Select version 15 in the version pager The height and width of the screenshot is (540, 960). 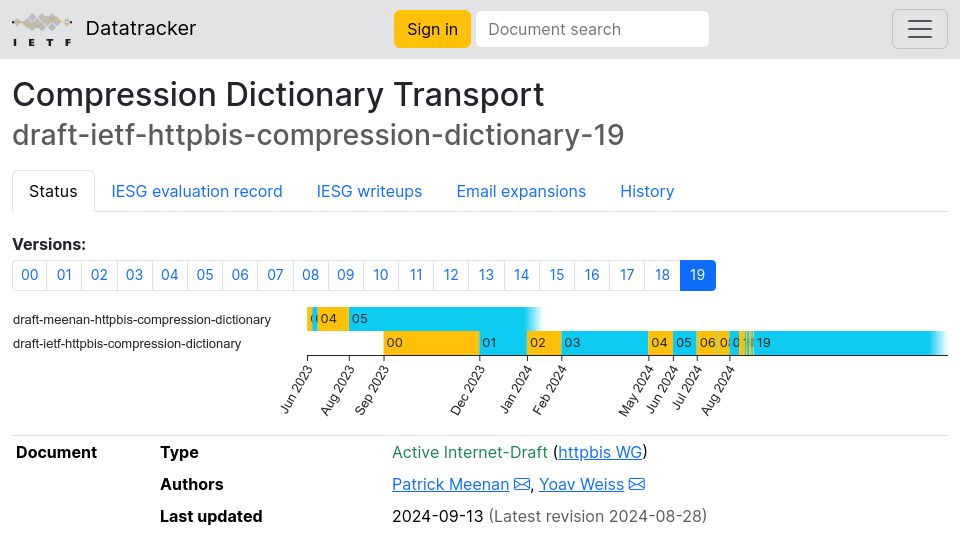coord(557,275)
